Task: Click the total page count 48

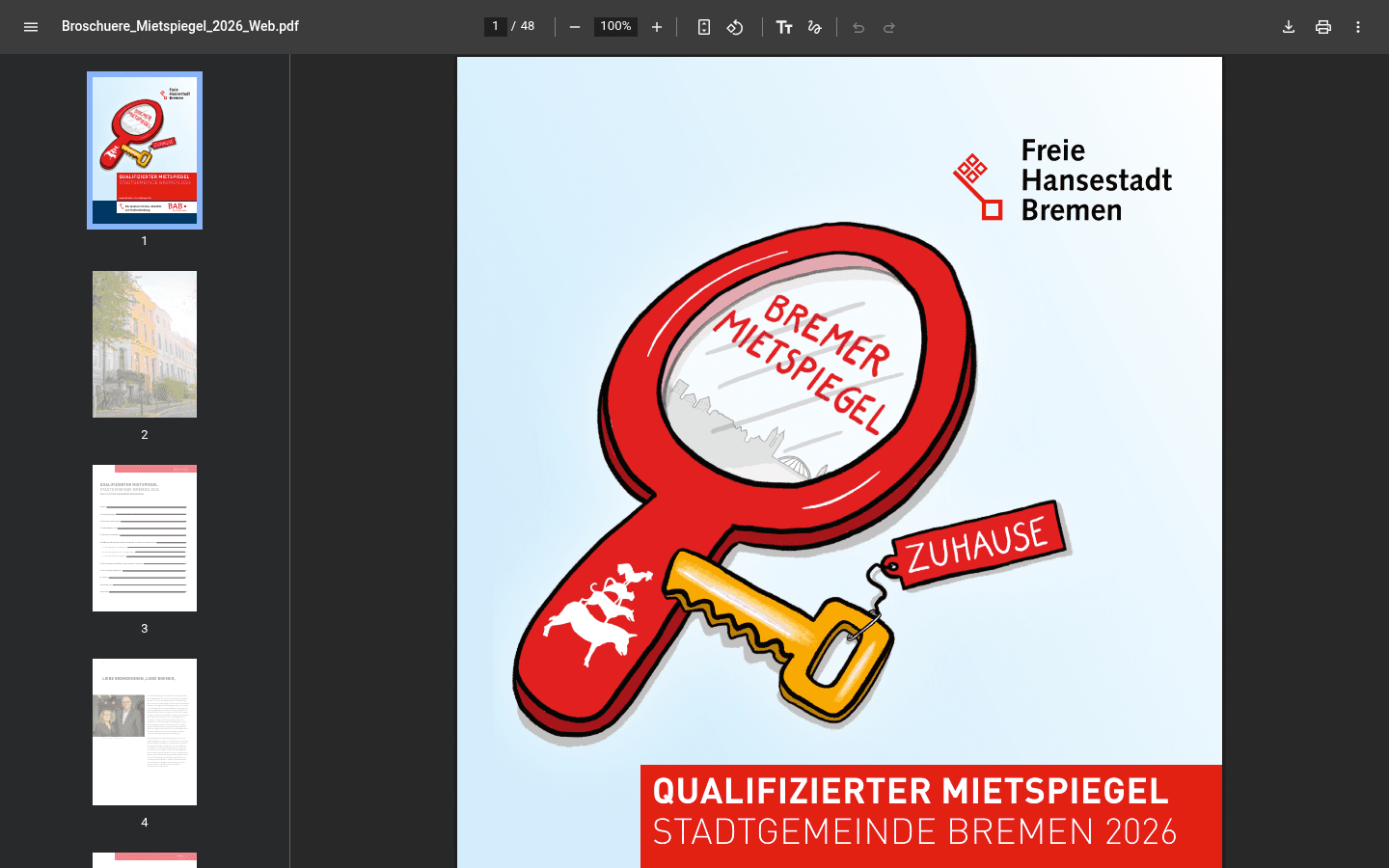Action: click(528, 26)
